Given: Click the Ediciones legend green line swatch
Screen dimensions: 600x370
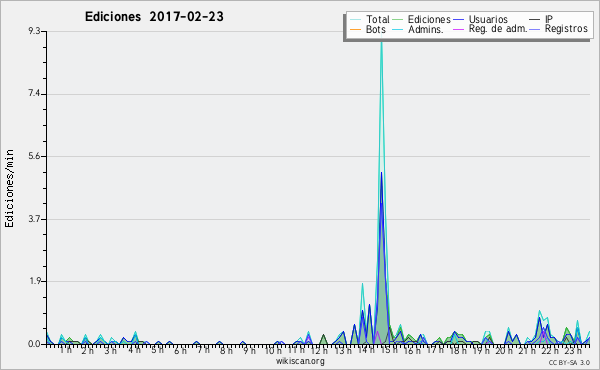Looking at the screenshot, I should point(398,20).
